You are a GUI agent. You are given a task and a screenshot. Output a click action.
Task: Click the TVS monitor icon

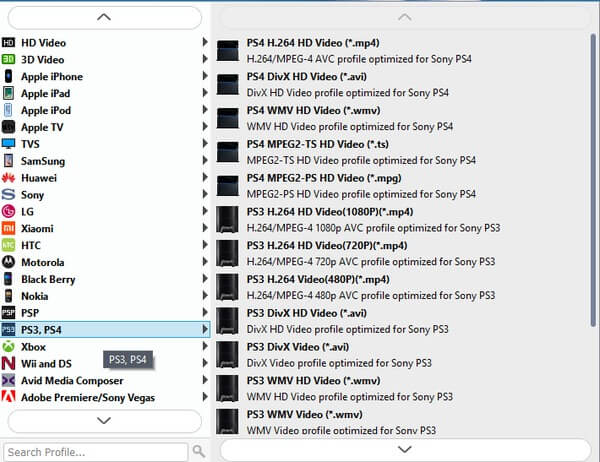click(8, 144)
